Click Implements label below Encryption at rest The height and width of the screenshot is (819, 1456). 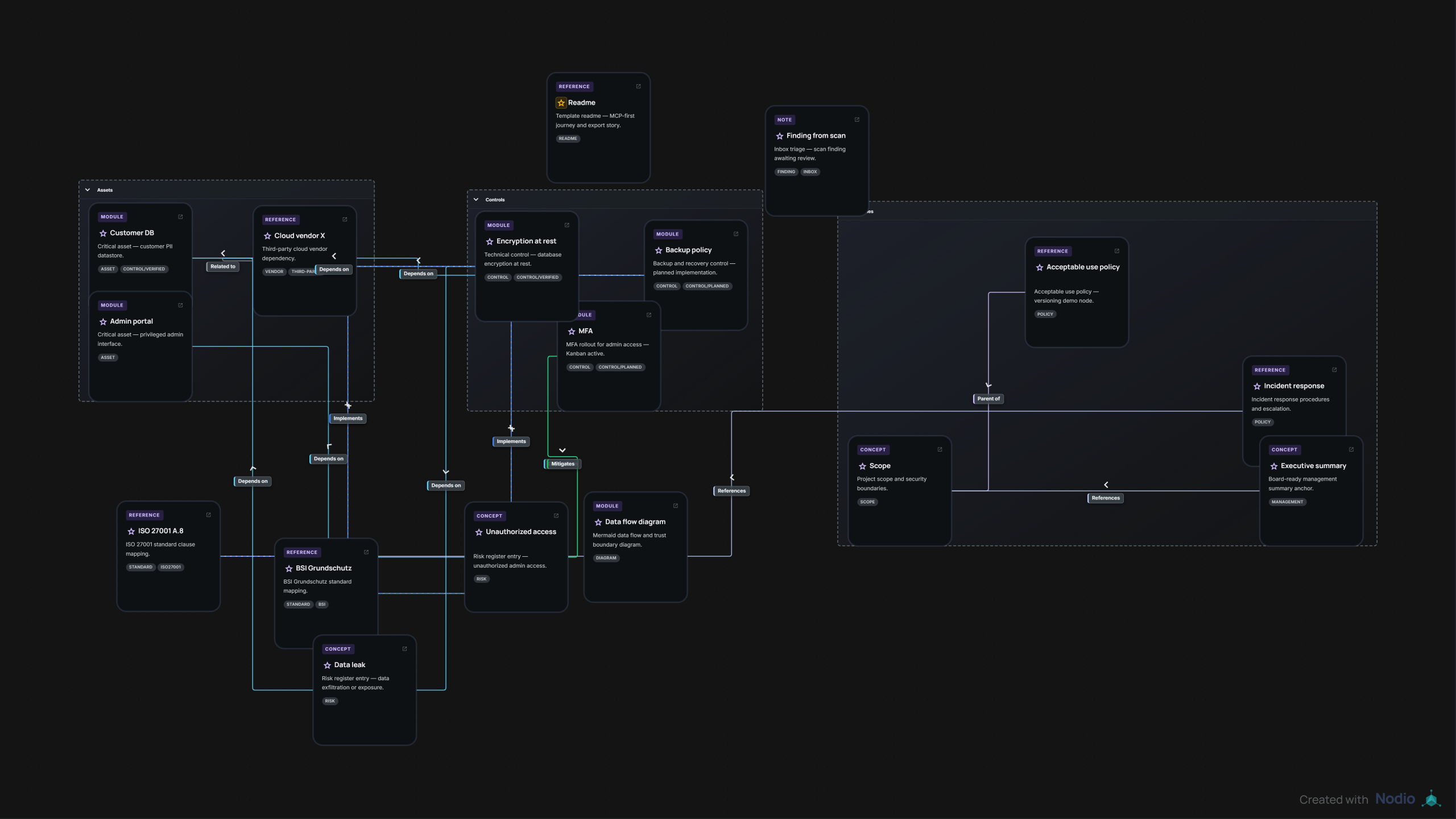pyautogui.click(x=511, y=441)
